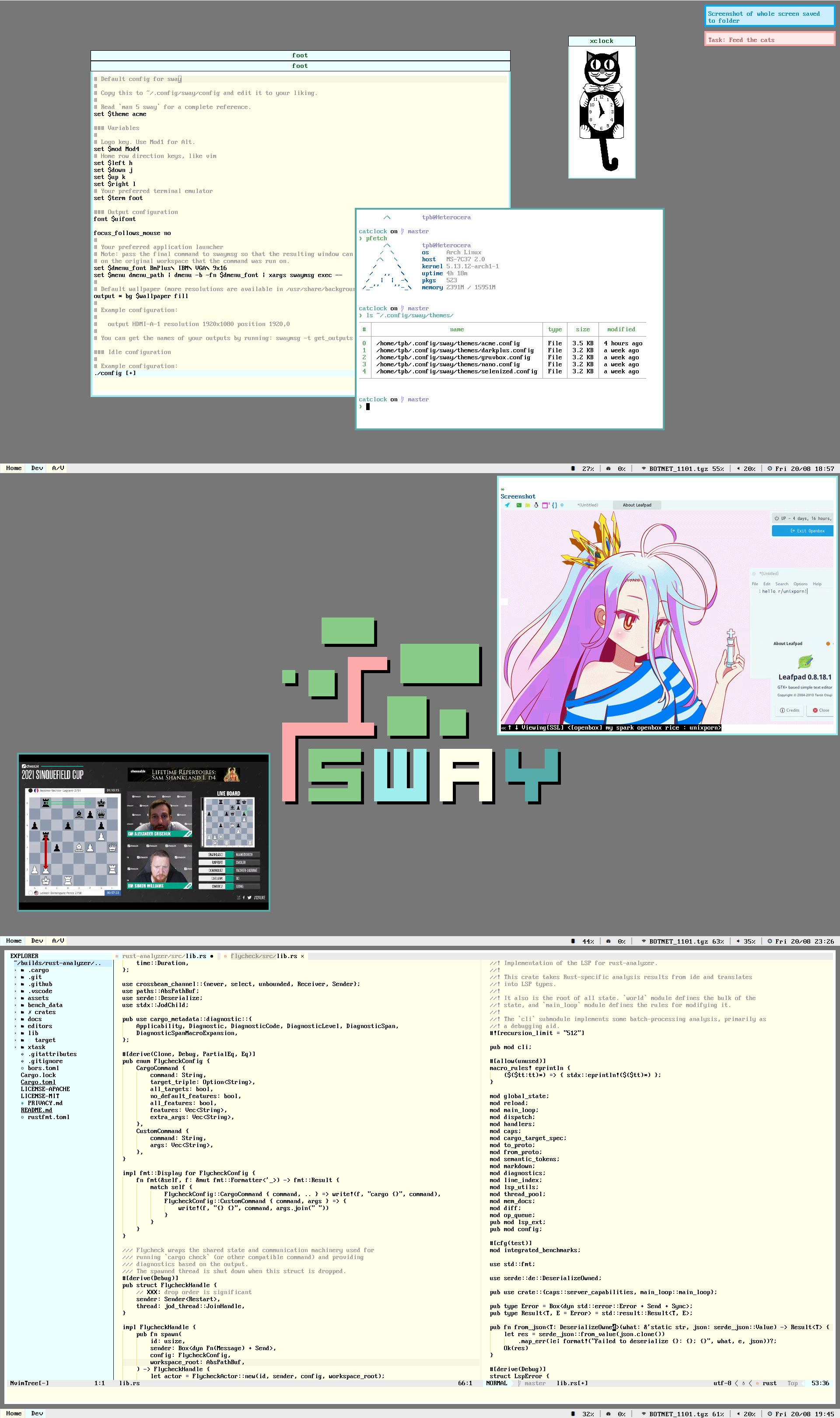Click the battery icon in the status bar
This screenshot has height=1418, width=840.
(573, 468)
